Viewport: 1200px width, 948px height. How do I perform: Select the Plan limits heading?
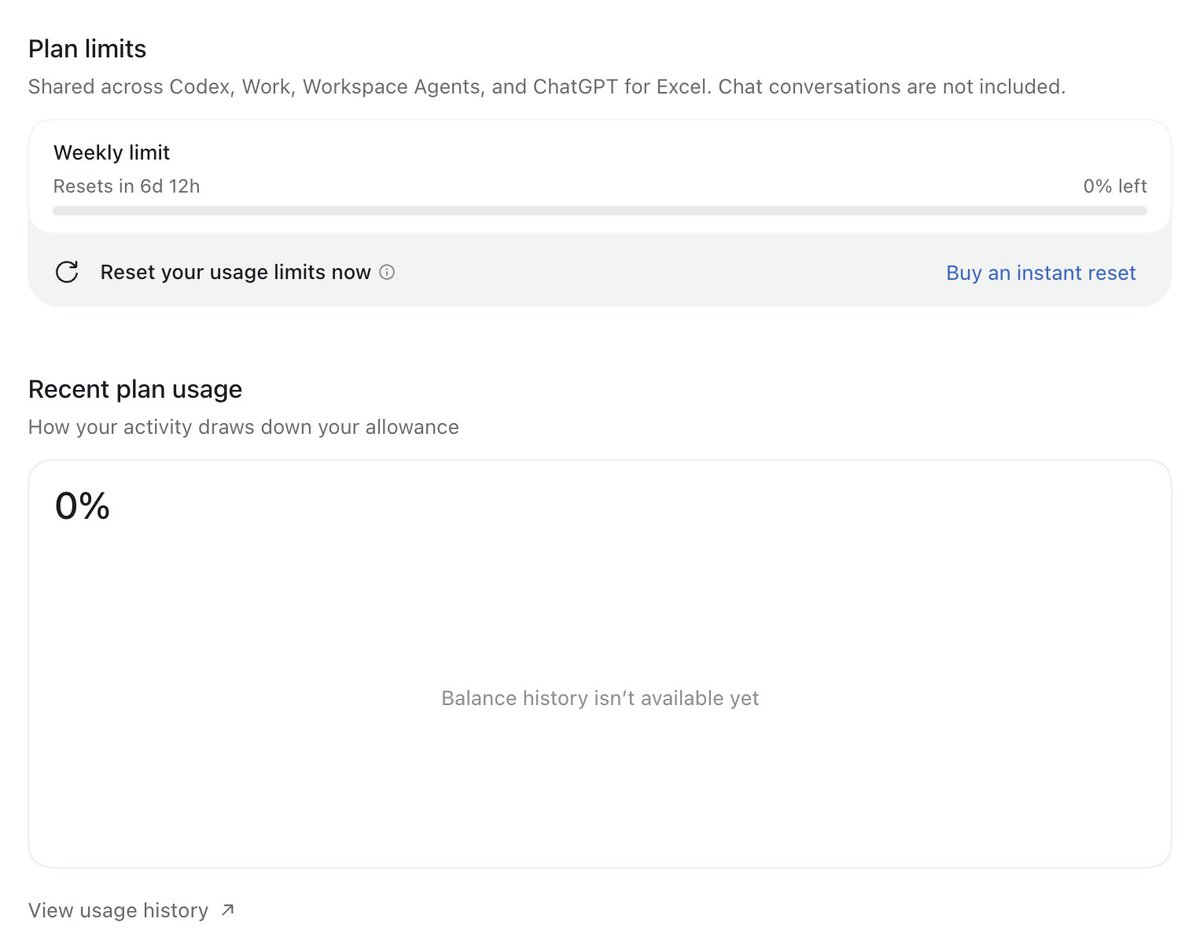[x=87, y=49]
